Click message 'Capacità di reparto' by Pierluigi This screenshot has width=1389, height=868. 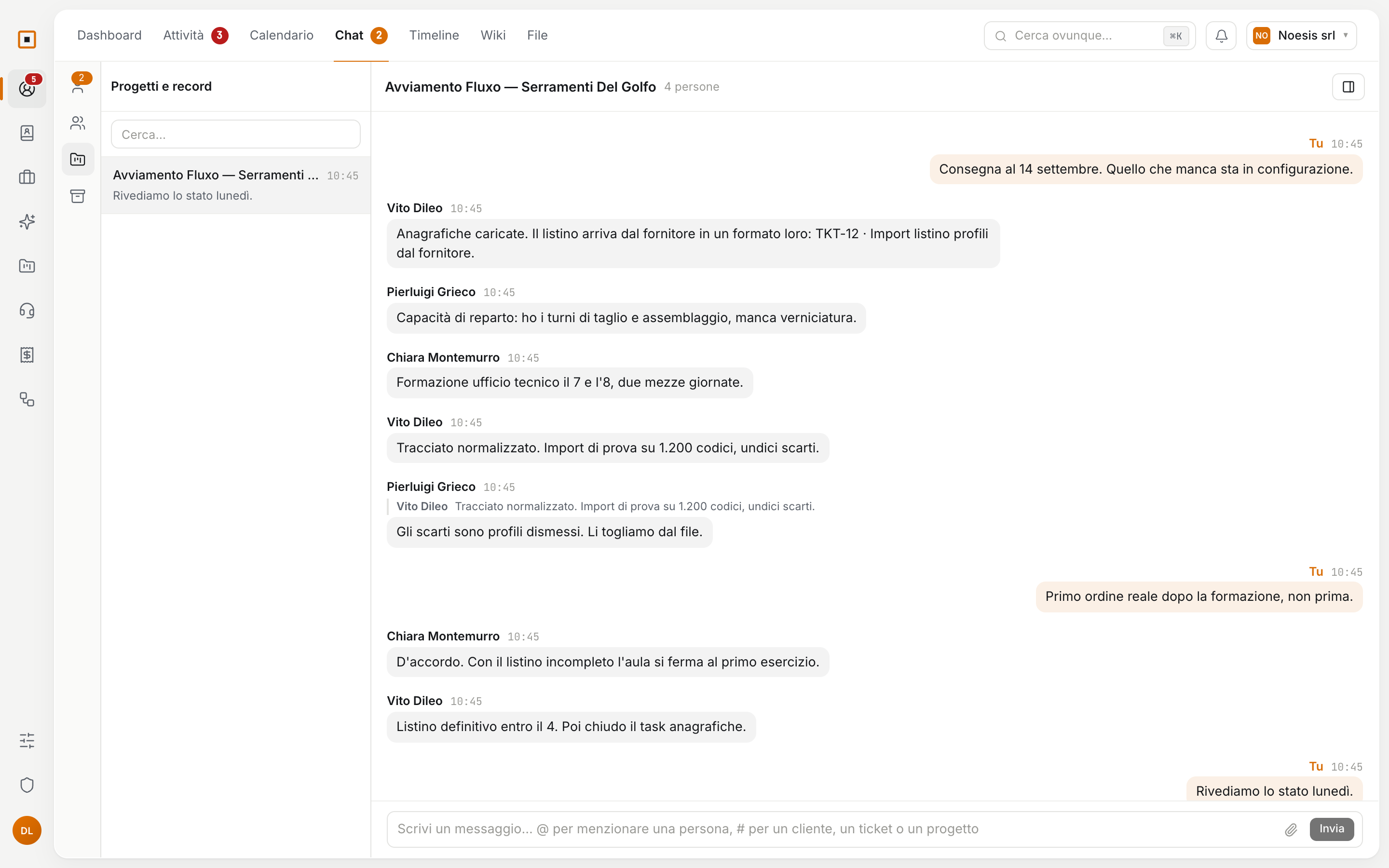click(x=626, y=318)
